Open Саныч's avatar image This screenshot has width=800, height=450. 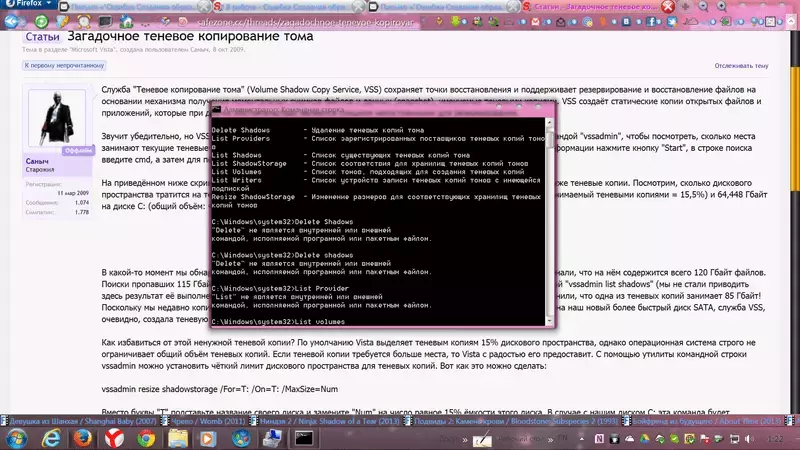(57, 118)
